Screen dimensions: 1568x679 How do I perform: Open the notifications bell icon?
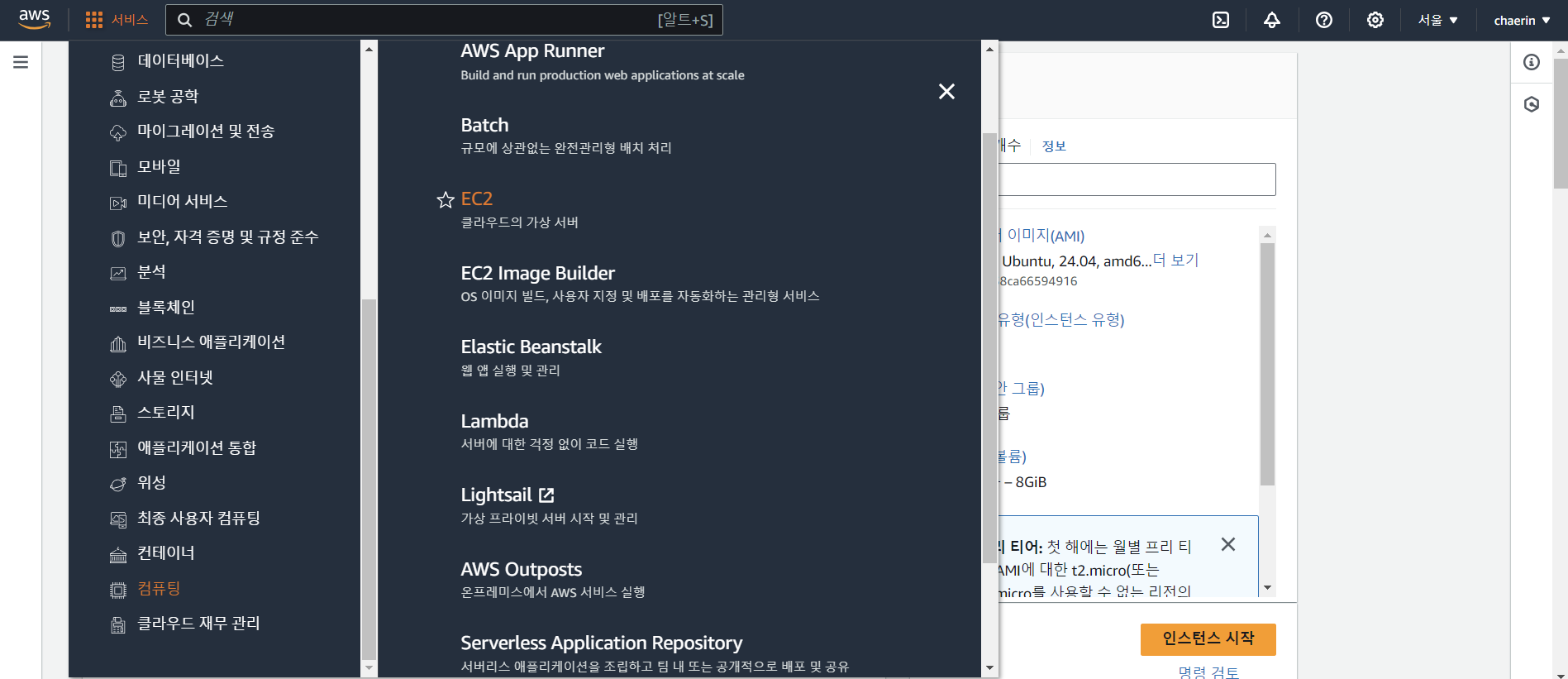pos(1272,20)
